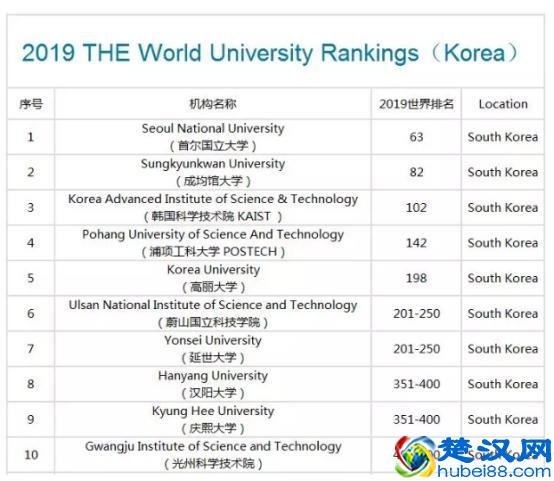Click the 'Location' column header
This screenshot has width=554, height=481.
pyautogui.click(x=503, y=104)
